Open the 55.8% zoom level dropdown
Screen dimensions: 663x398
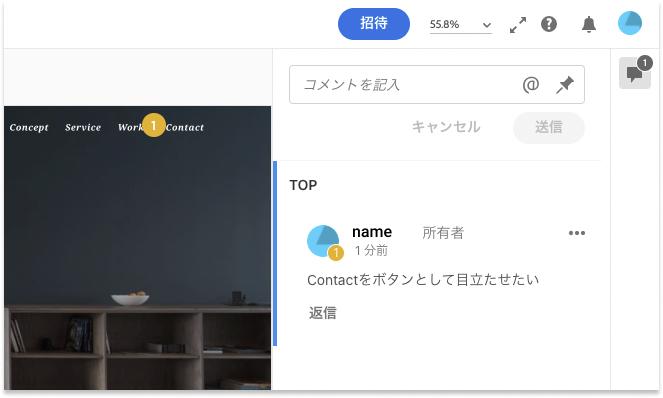(460, 25)
